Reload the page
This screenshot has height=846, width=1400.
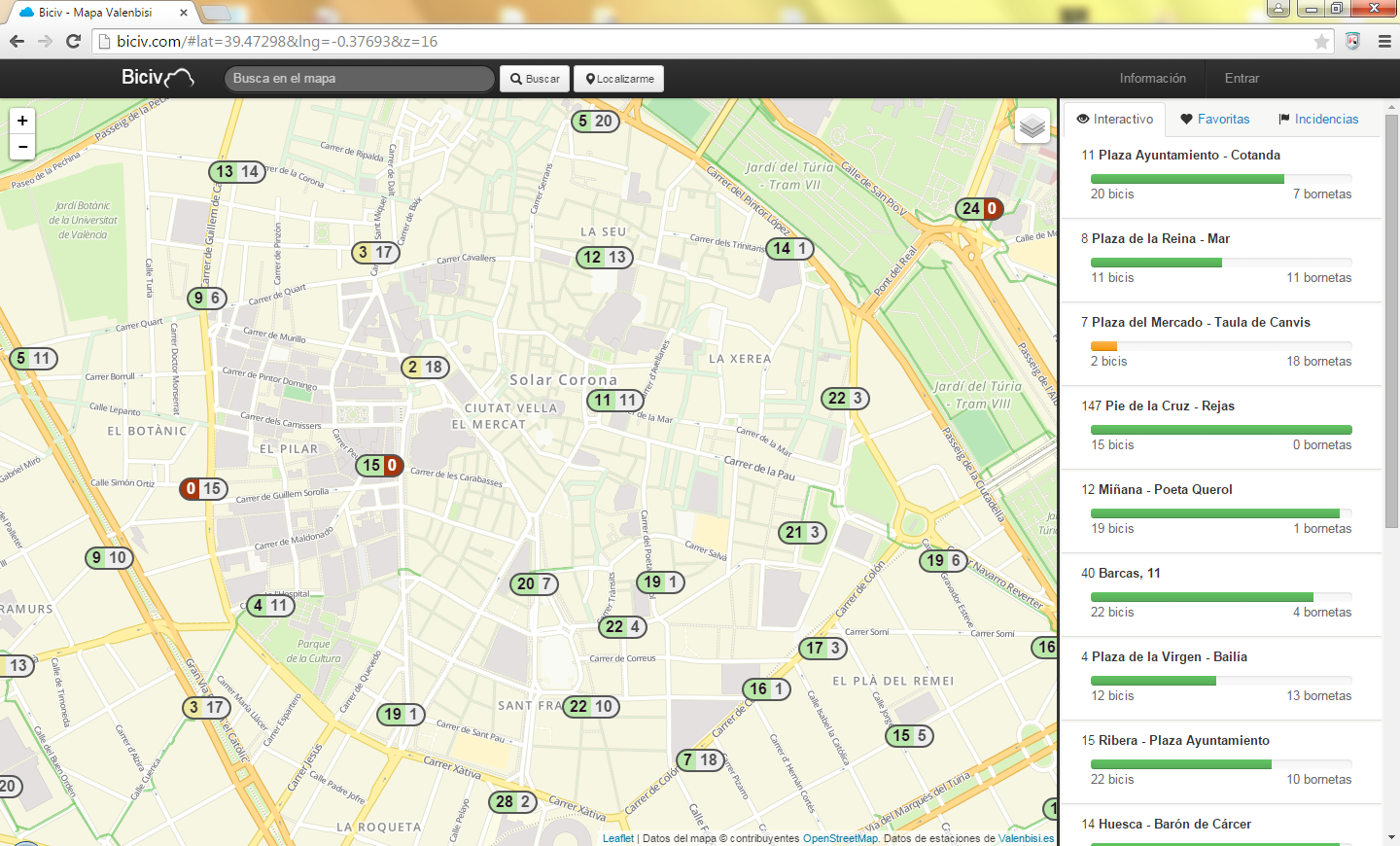pyautogui.click(x=73, y=41)
